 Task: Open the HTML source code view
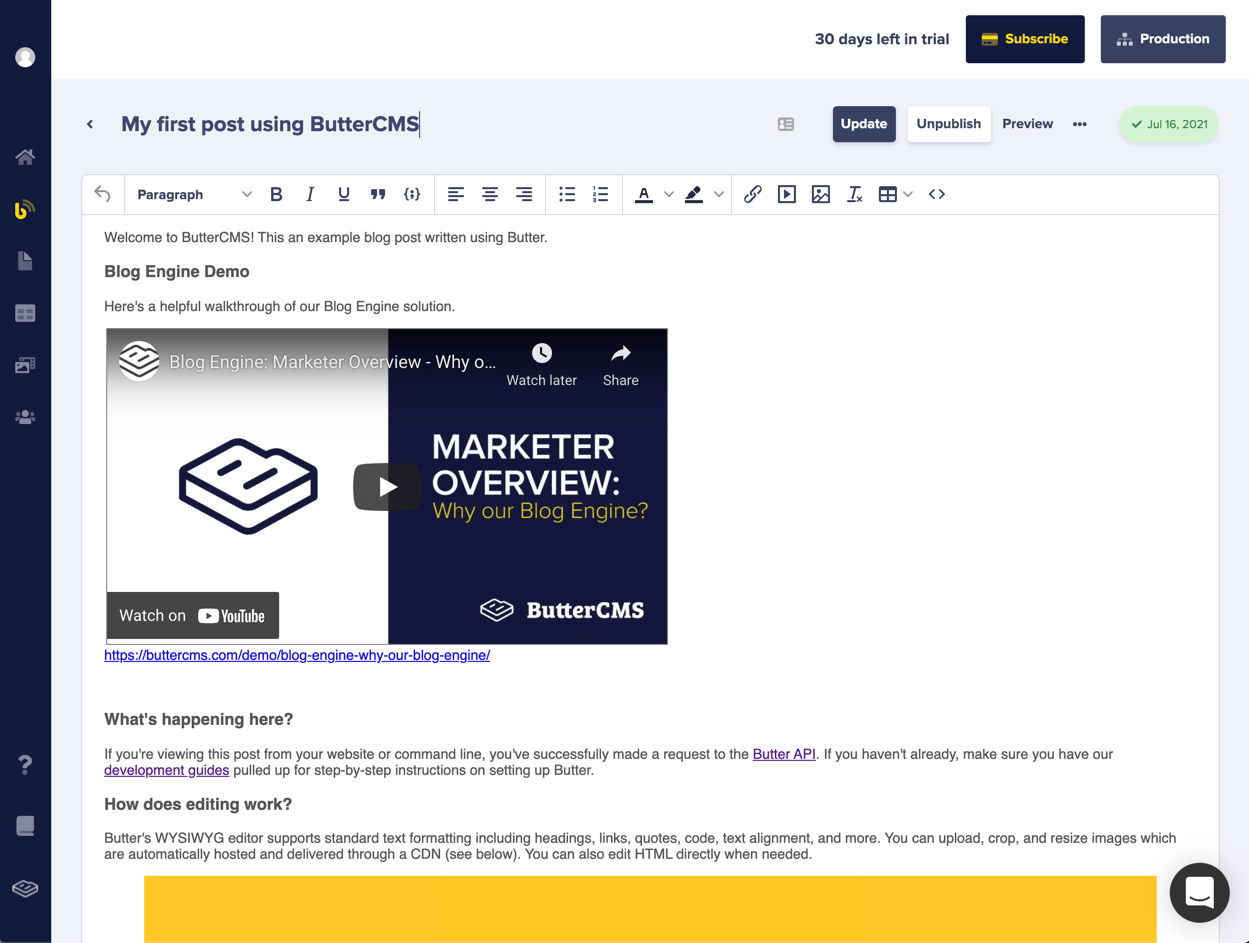pos(937,194)
